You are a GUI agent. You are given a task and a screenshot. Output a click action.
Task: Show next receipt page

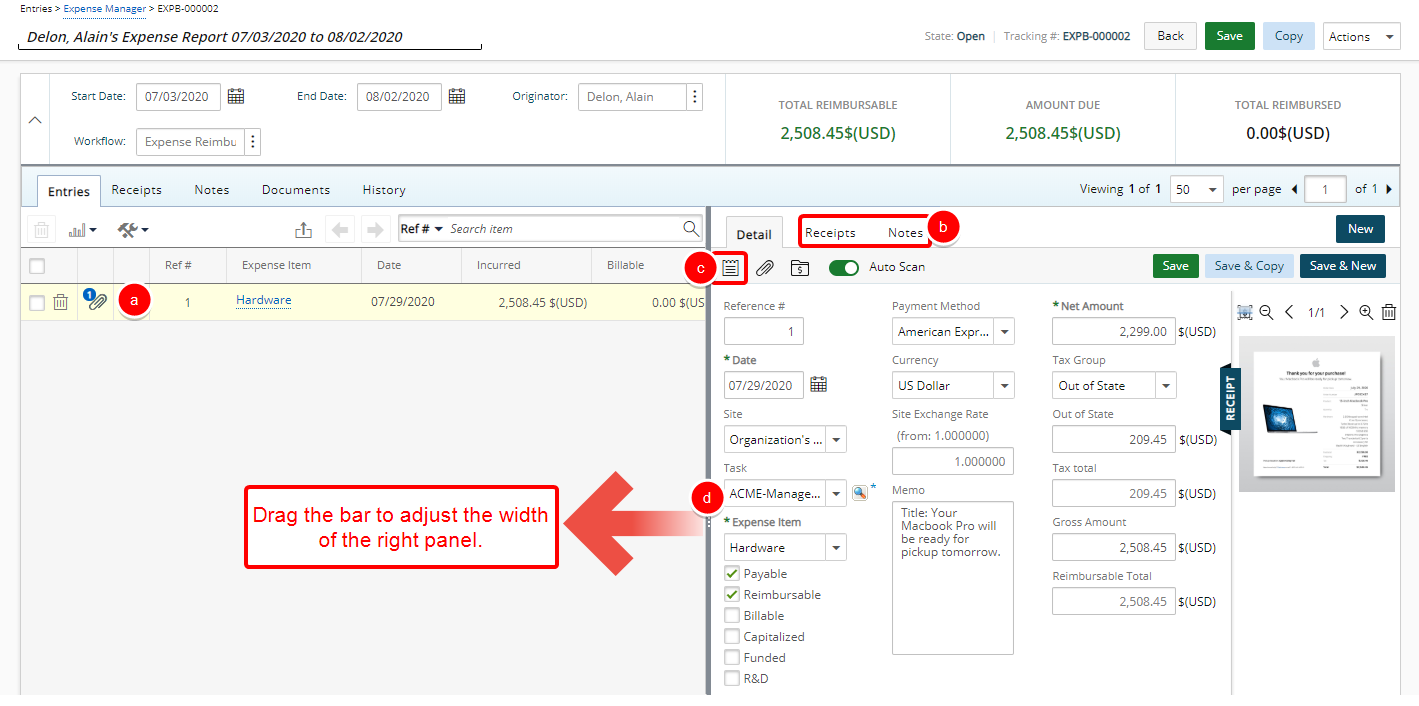[x=1344, y=313]
